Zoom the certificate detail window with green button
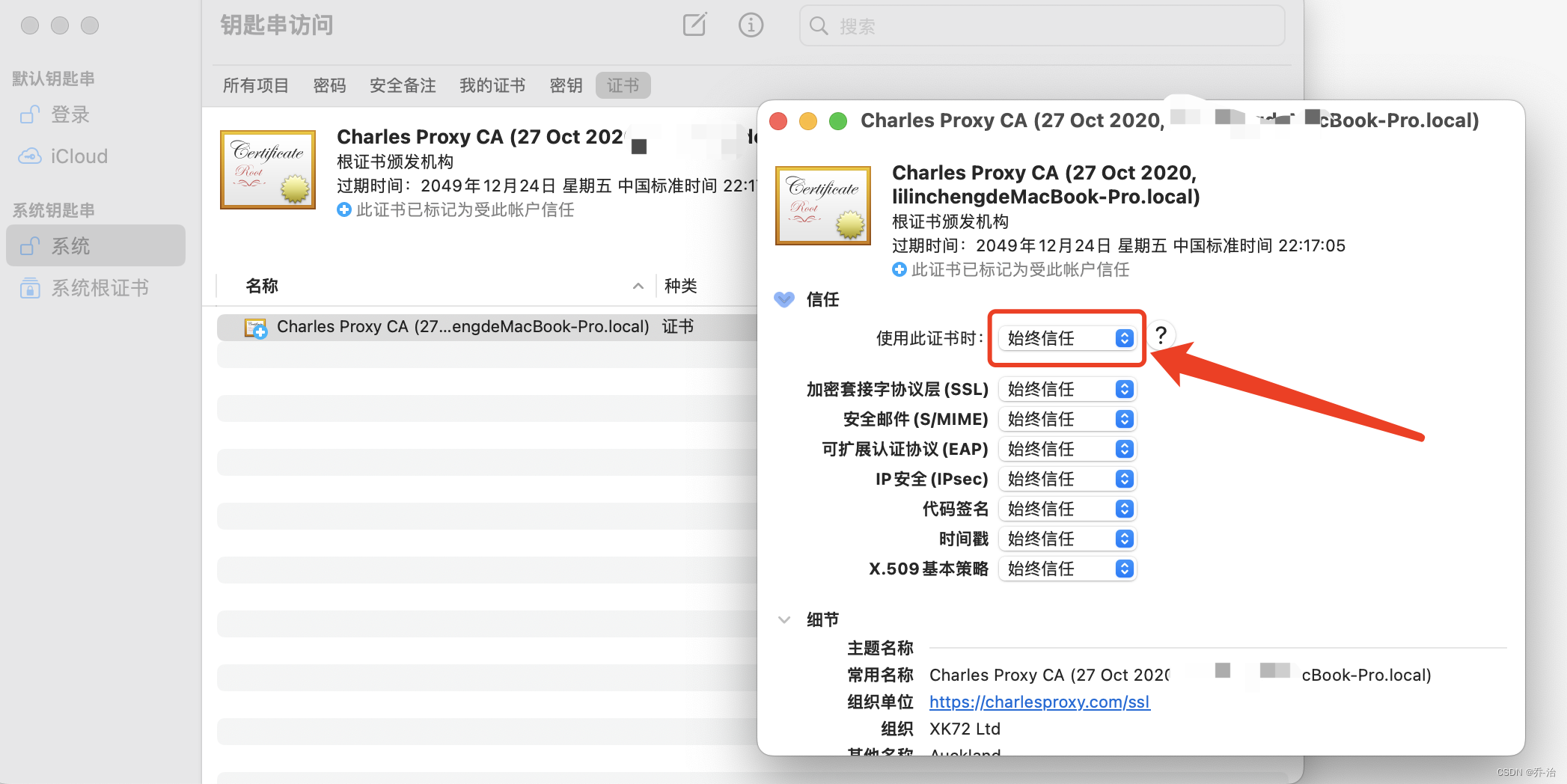1567x784 pixels. point(838,120)
